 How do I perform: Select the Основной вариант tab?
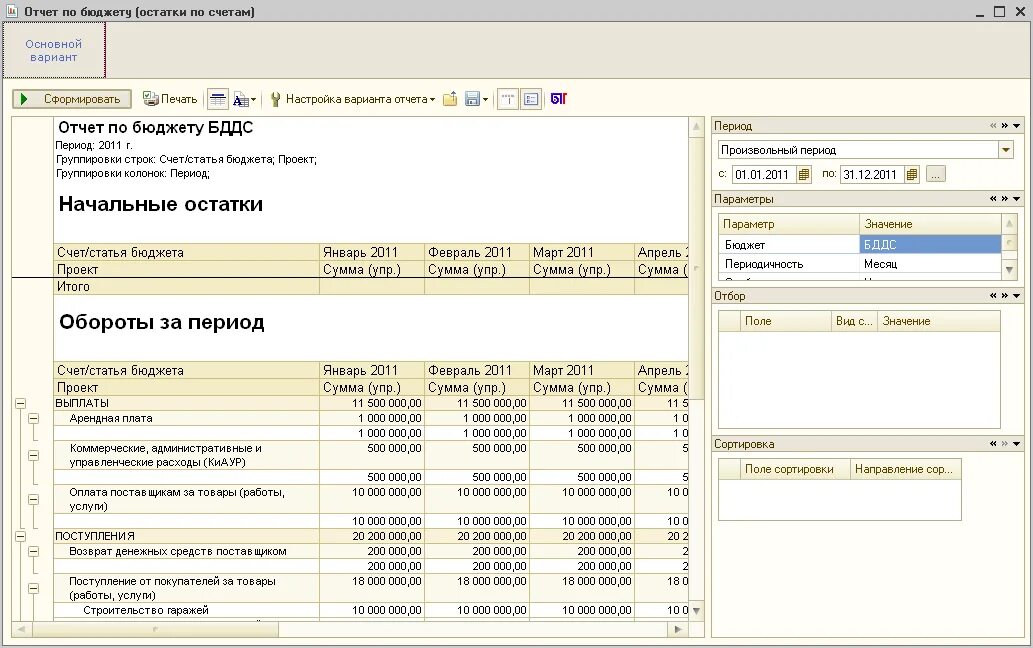[54, 51]
